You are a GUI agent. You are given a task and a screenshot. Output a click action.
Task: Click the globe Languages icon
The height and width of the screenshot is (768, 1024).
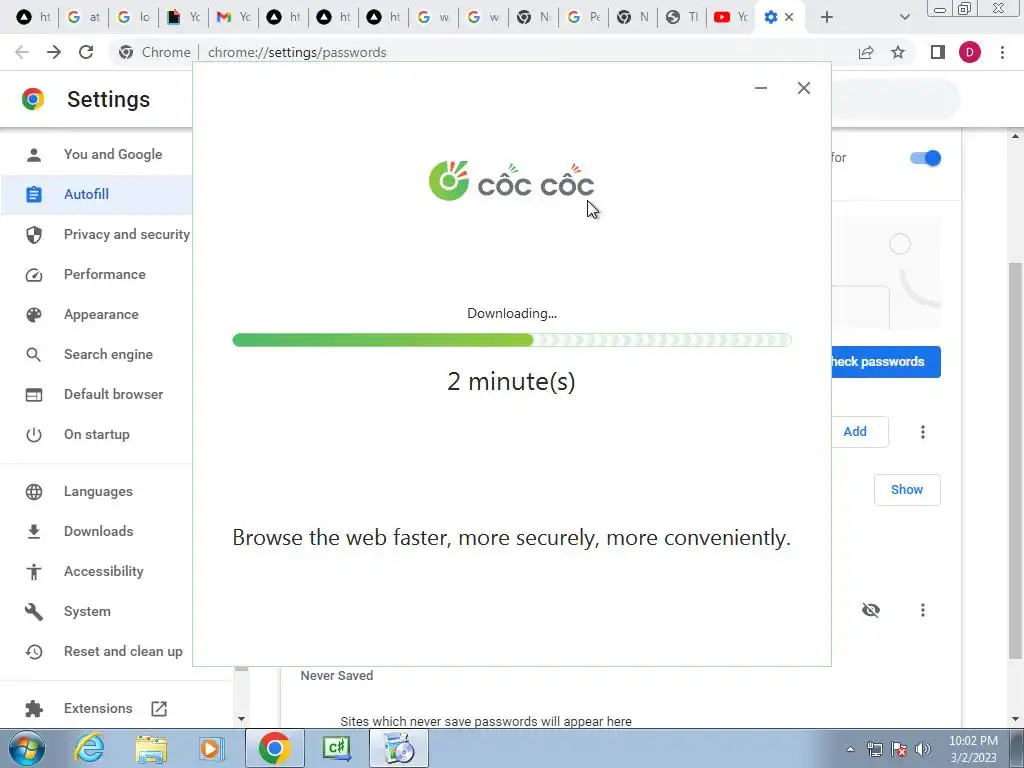tap(33, 492)
